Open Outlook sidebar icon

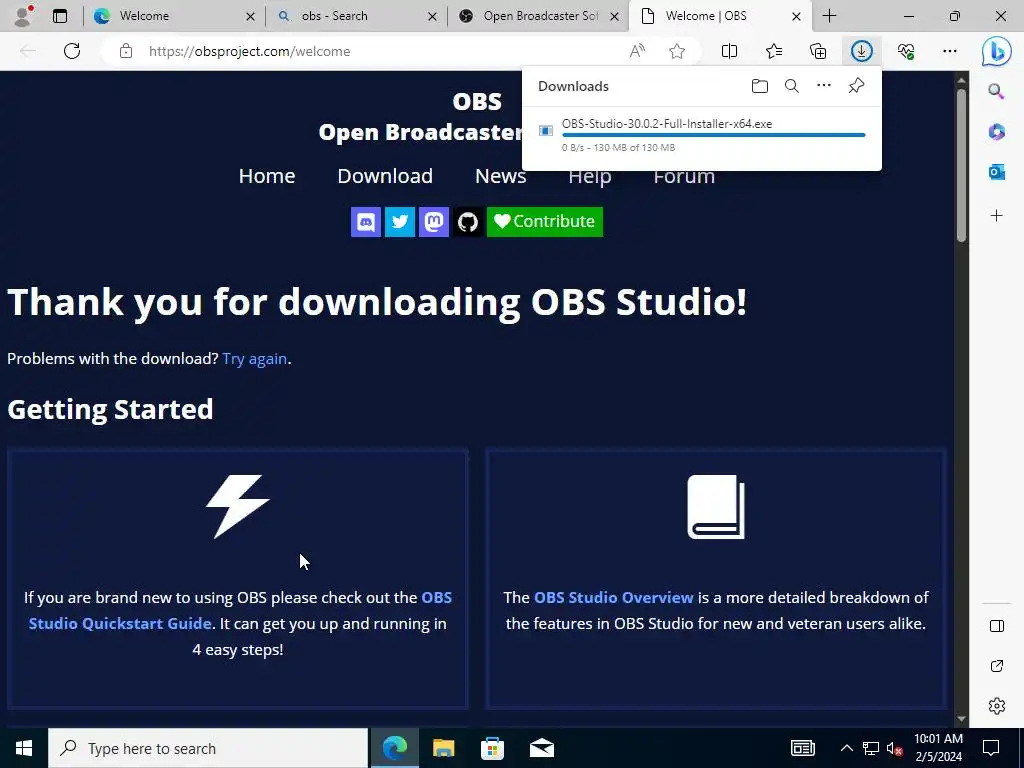(996, 172)
